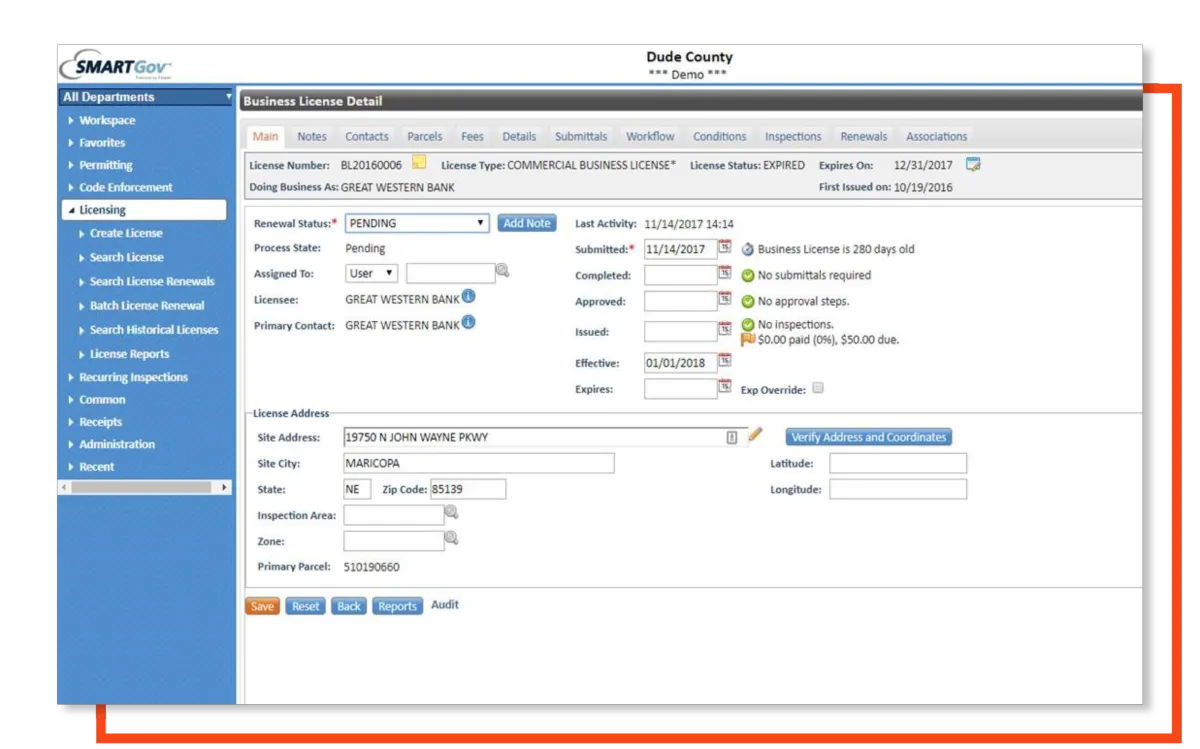Screen dimensions: 1200x749
Task: Switch to the Notes tab
Action: (x=312, y=137)
